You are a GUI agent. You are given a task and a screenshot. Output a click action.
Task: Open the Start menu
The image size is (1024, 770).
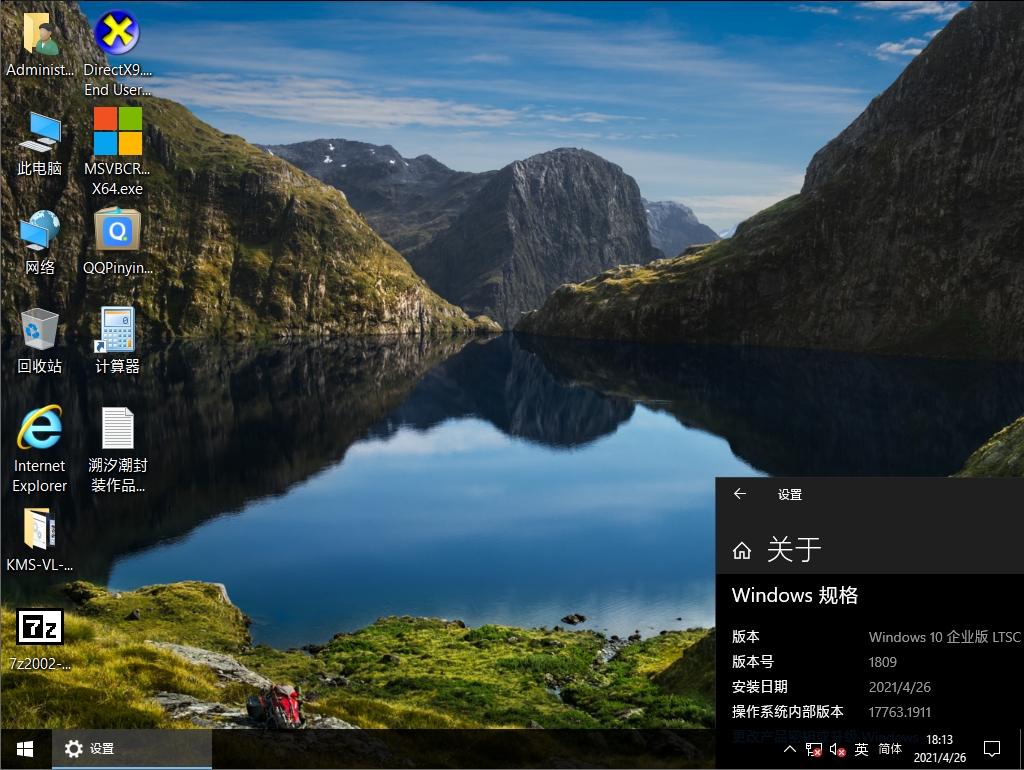click(23, 748)
